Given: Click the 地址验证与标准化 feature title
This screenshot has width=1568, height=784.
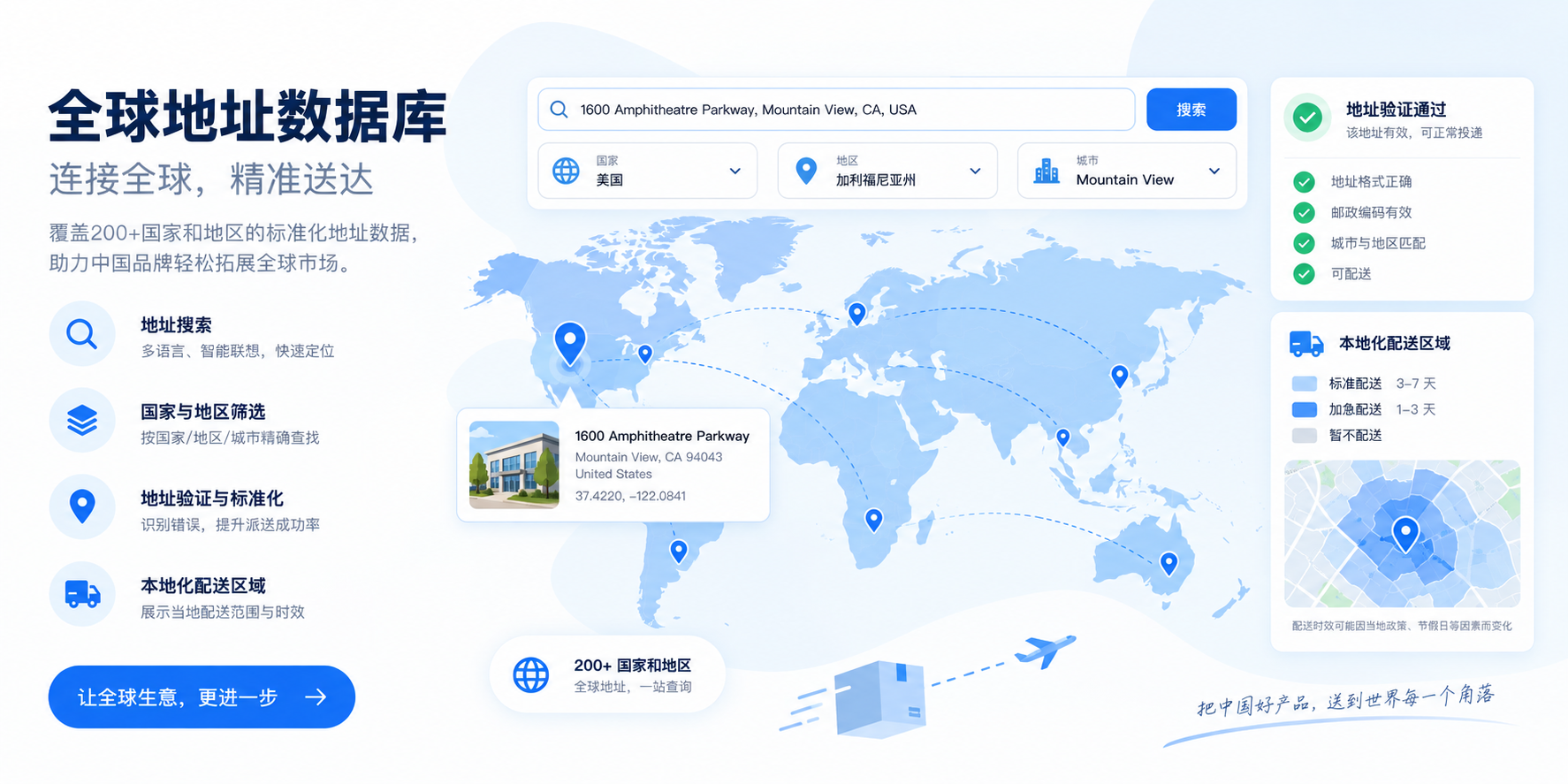Looking at the screenshot, I should coord(212,499).
